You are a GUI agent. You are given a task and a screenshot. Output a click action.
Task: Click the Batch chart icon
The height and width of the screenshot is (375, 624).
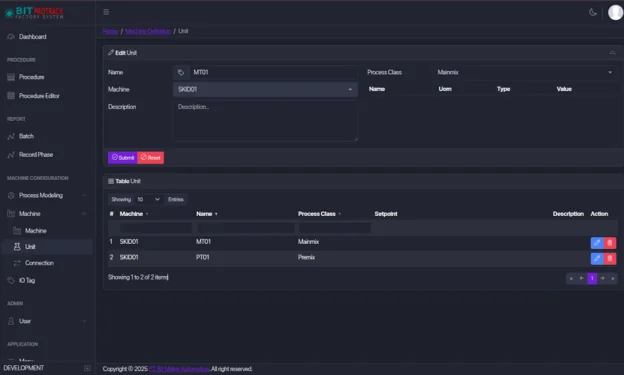click(x=11, y=136)
